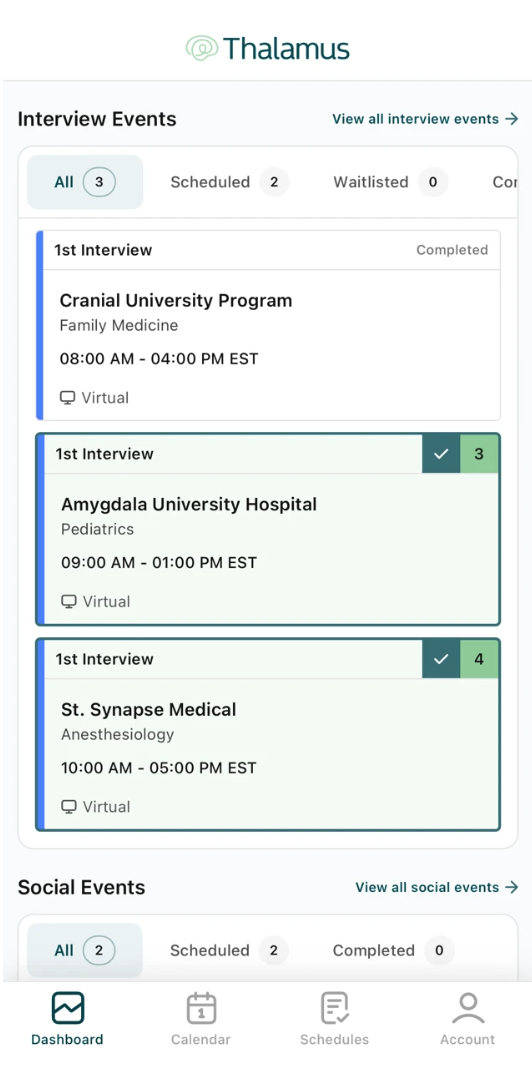Select the All tab under Interview Events
Viewport: 532px width, 1085px height.
pyautogui.click(x=85, y=182)
